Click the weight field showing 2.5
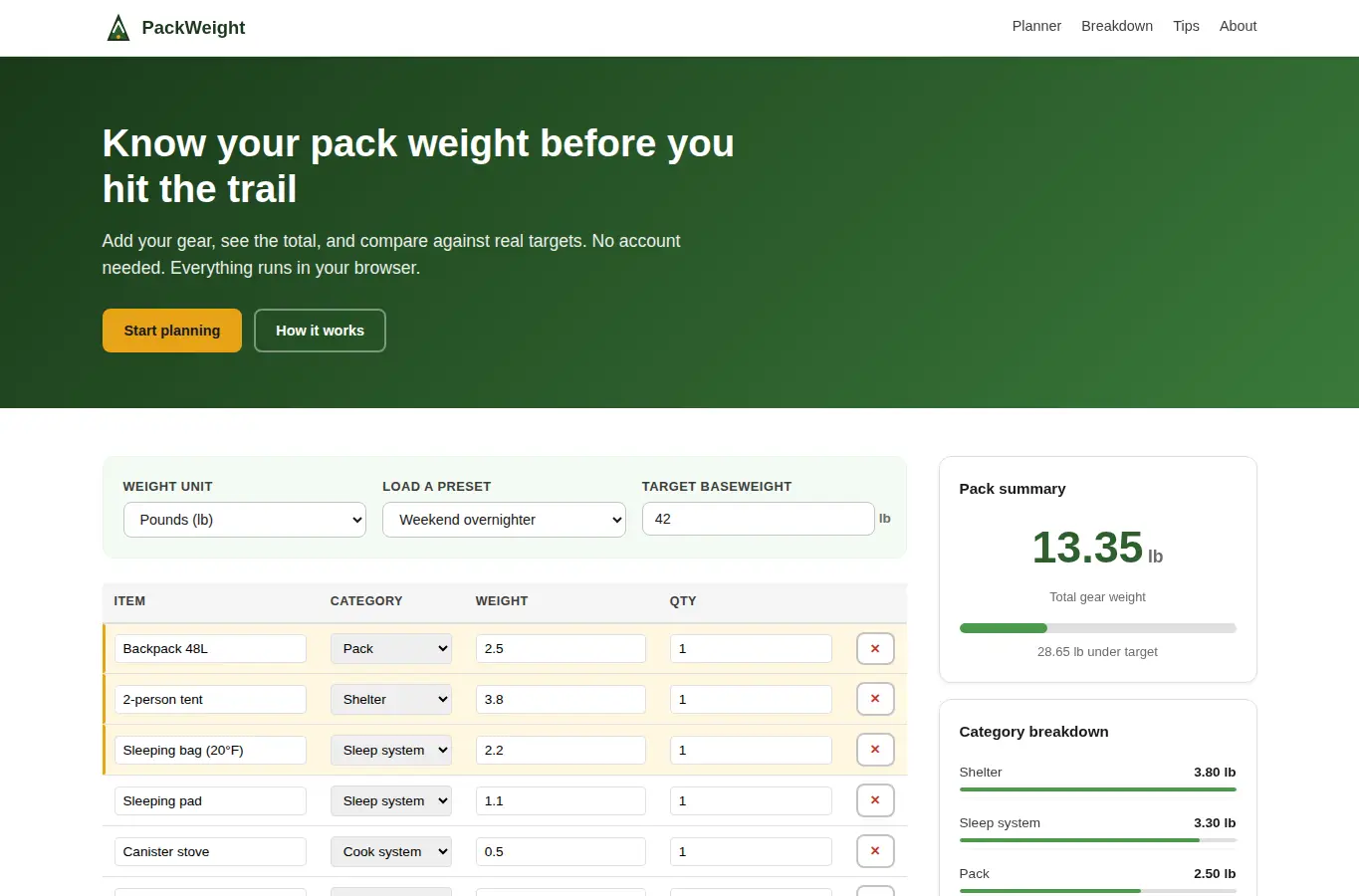This screenshot has width=1359, height=896. (x=561, y=649)
